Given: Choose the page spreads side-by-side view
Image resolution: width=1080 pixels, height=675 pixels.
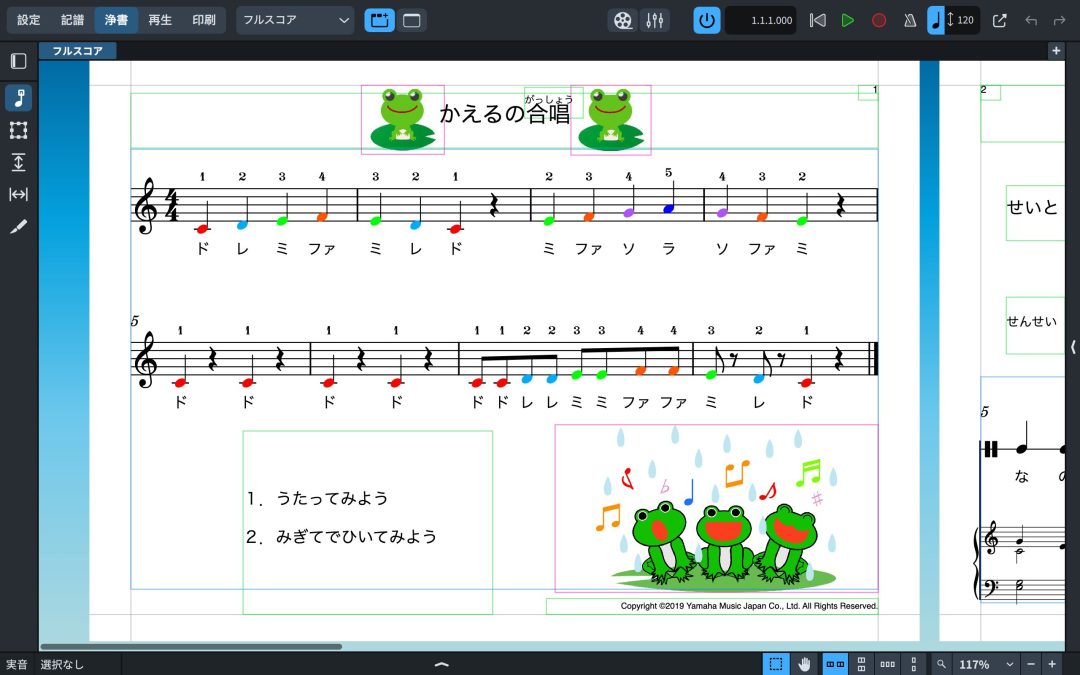Looking at the screenshot, I should point(835,664).
